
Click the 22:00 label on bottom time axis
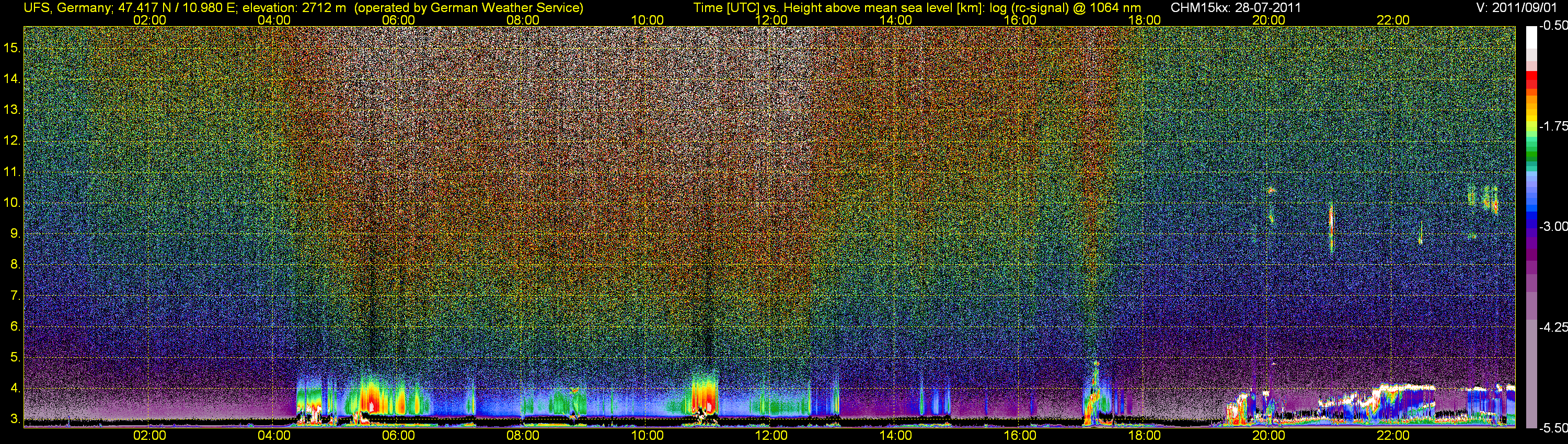pos(1393,436)
